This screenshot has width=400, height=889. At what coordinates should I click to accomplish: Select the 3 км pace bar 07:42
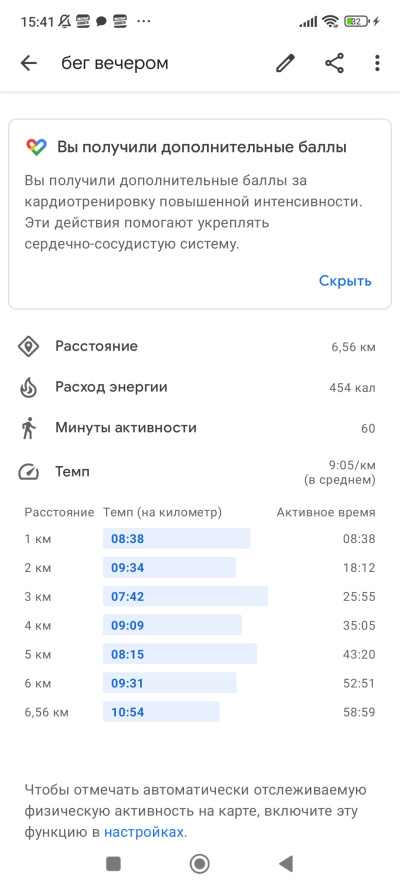tap(185, 596)
